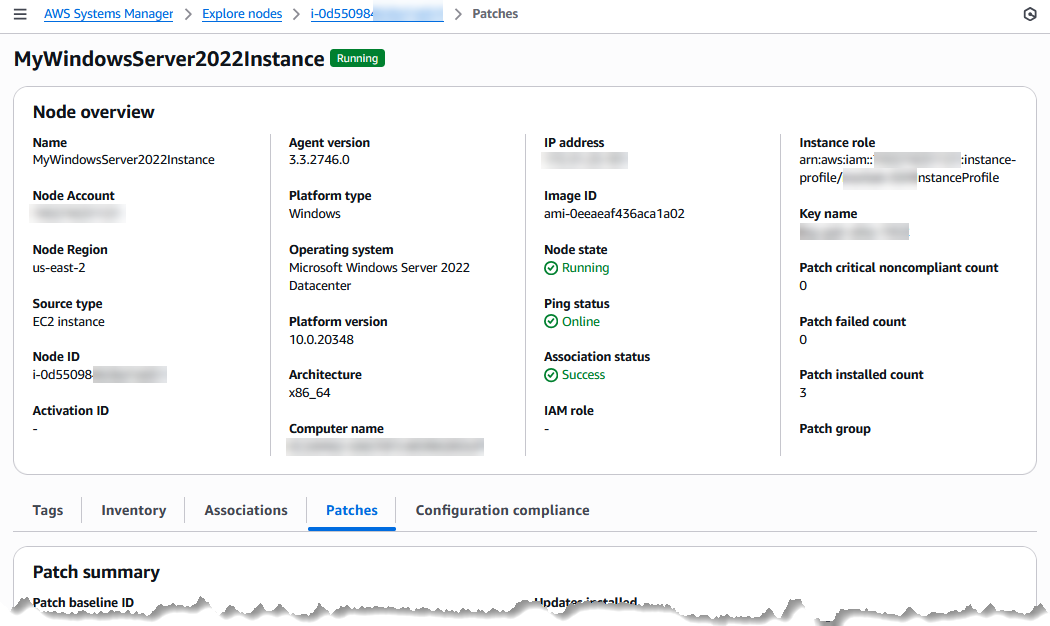Click the i-0d55098 instance ID breadcrumb
Image resolution: width=1050 pixels, height=626 pixels.
point(377,13)
